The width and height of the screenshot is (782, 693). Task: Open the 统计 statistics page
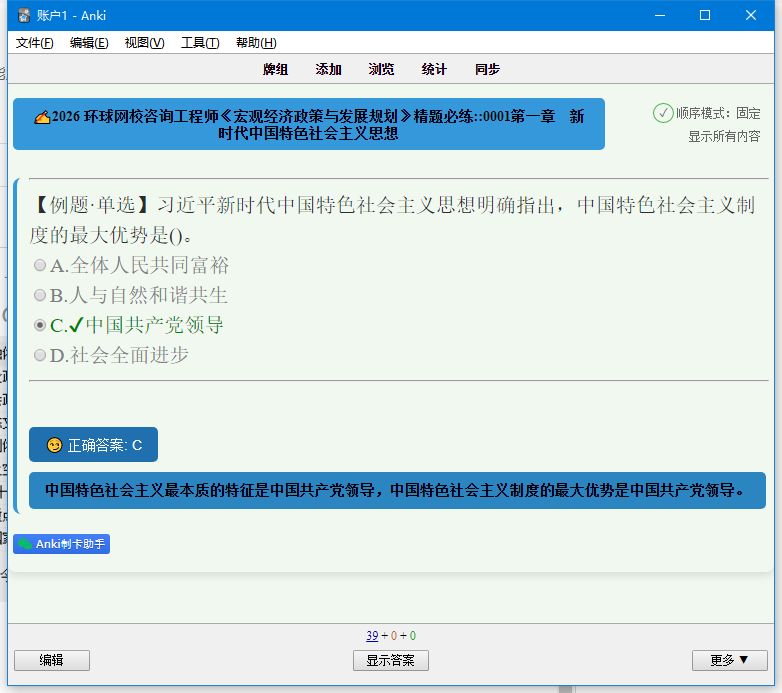[434, 69]
